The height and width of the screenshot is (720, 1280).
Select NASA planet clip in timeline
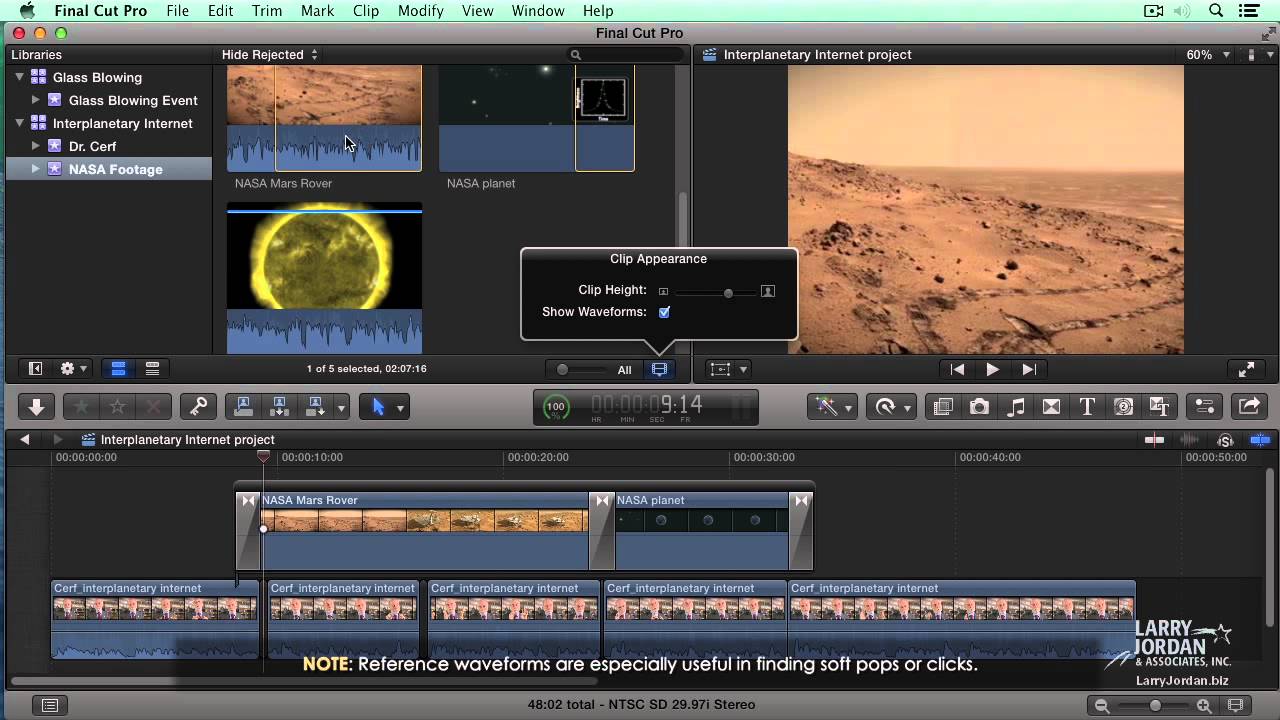701,530
